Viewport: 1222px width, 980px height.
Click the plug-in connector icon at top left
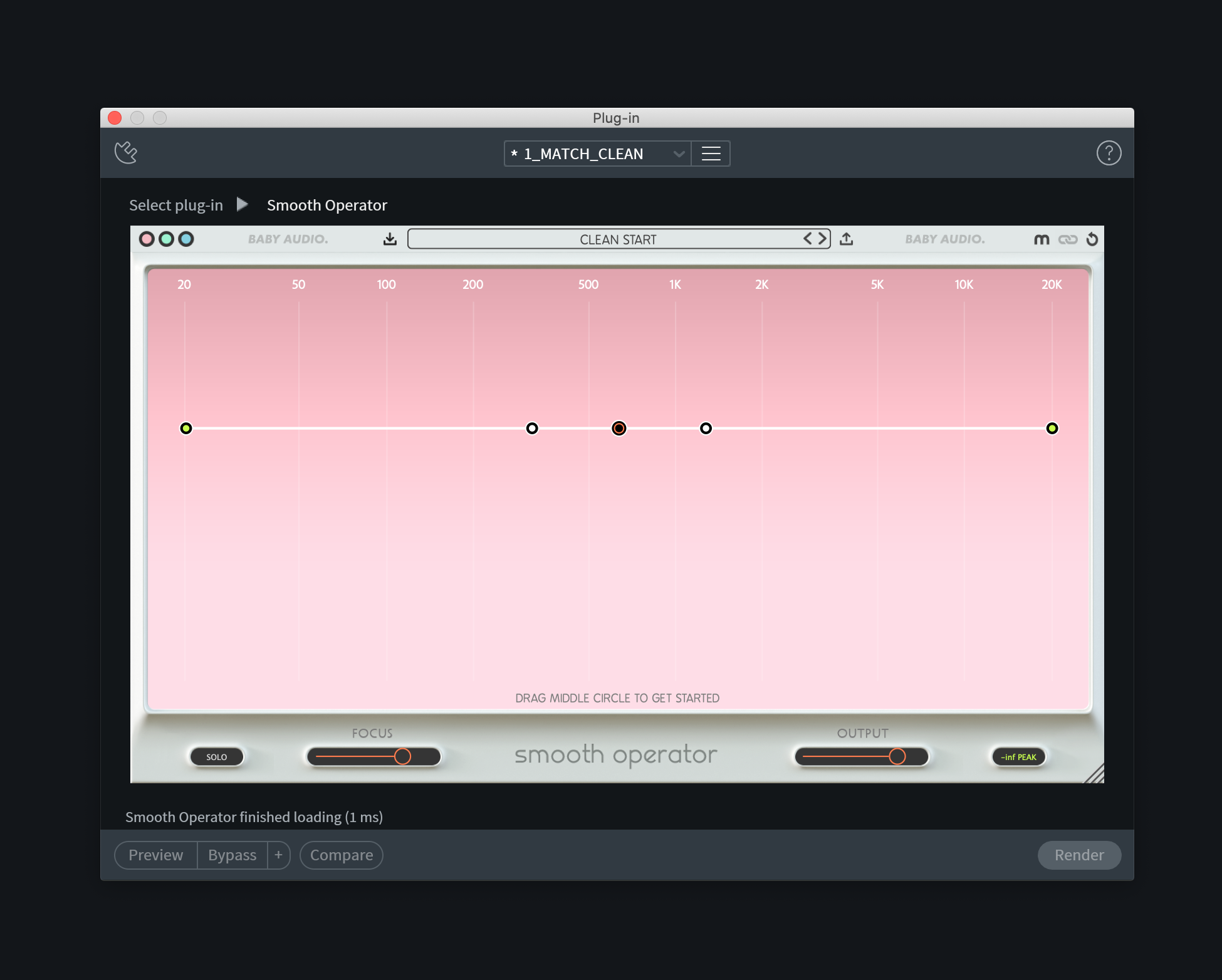(x=126, y=152)
